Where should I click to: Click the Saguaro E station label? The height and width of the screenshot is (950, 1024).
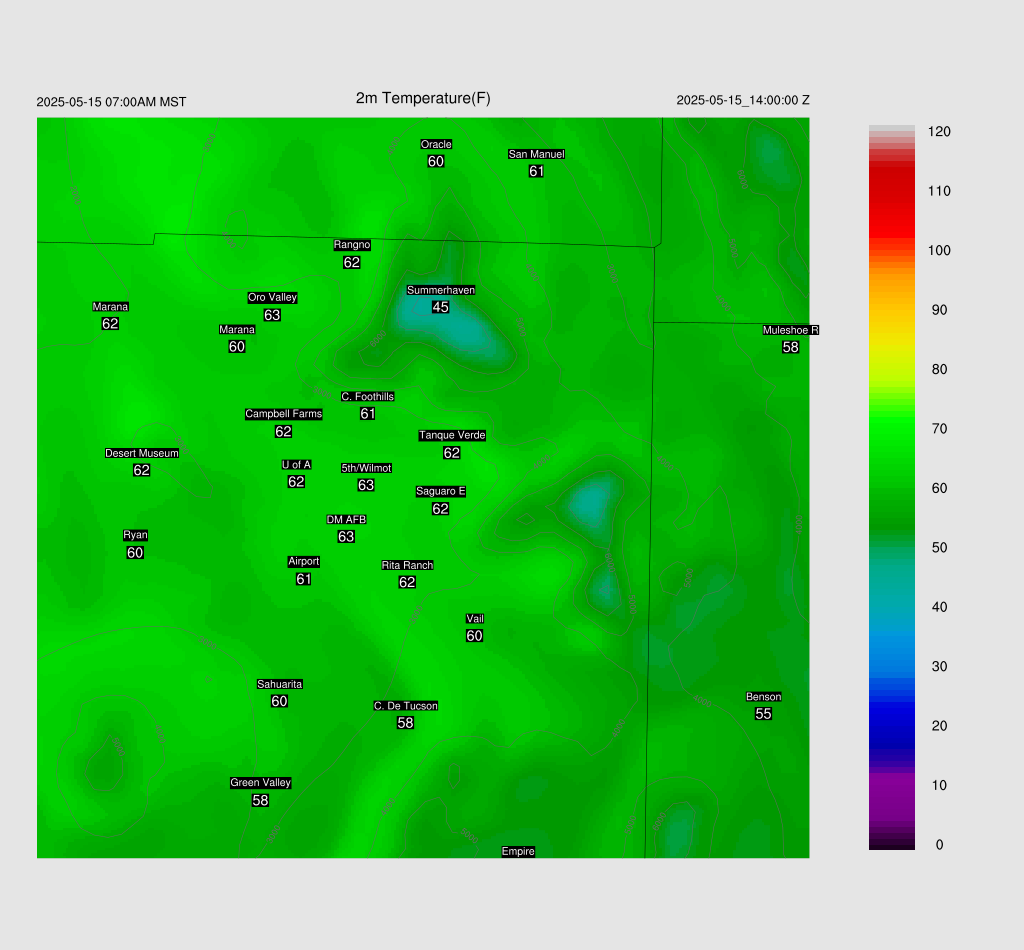[441, 492]
